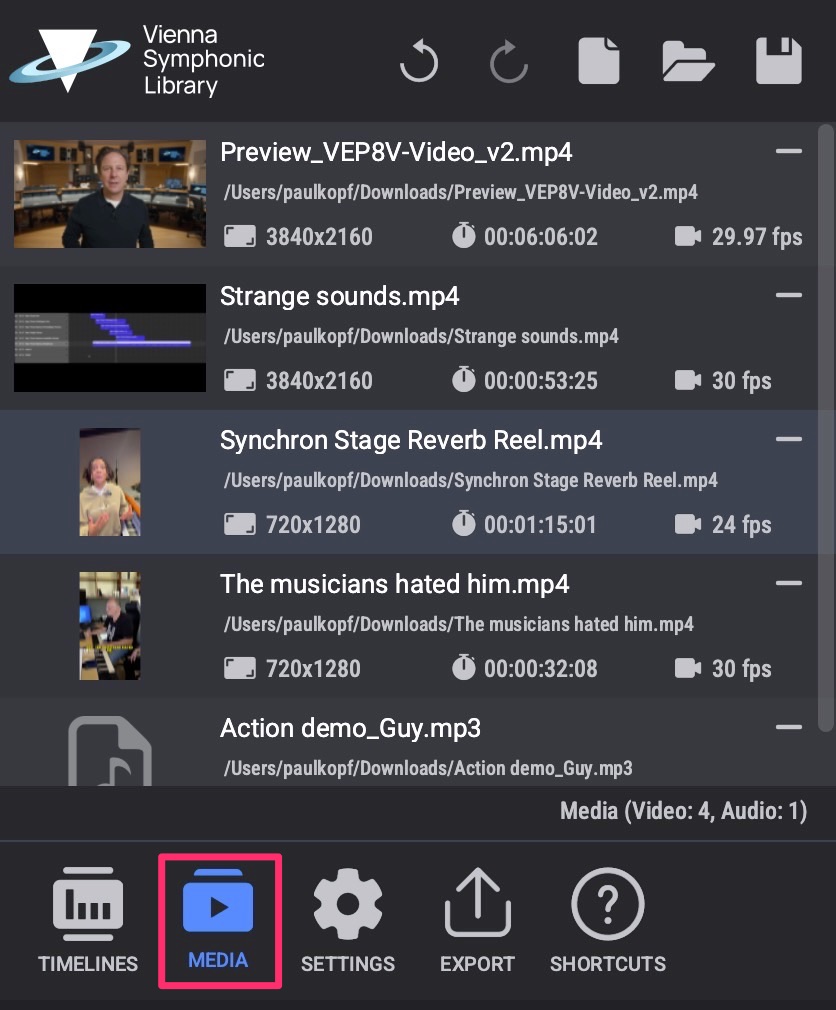Remove Synchron Stage Reverb Reel.mp4 from media
The height and width of the screenshot is (1010, 836).
pos(789,440)
